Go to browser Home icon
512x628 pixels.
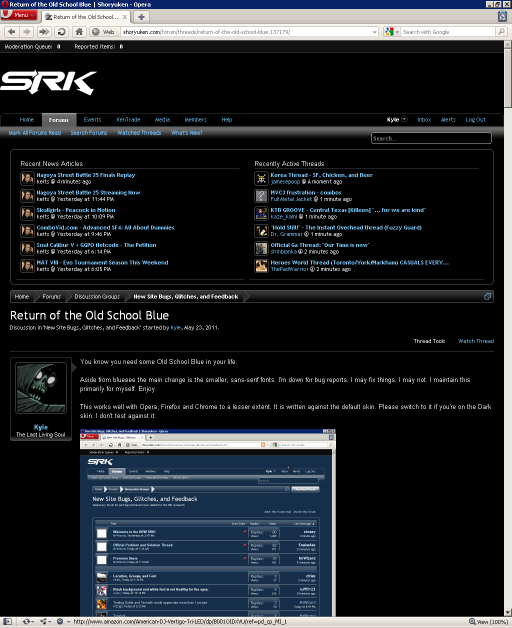pos(79,32)
